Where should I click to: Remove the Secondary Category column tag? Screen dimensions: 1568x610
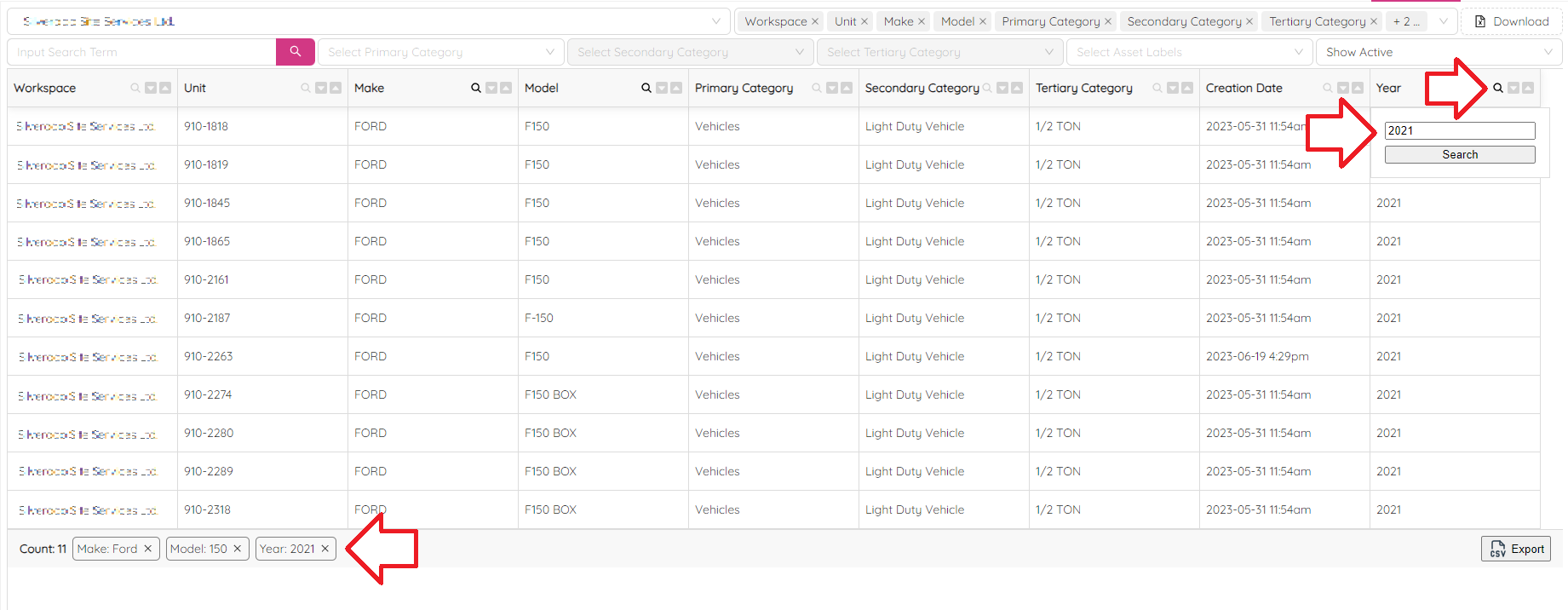[x=1249, y=21]
